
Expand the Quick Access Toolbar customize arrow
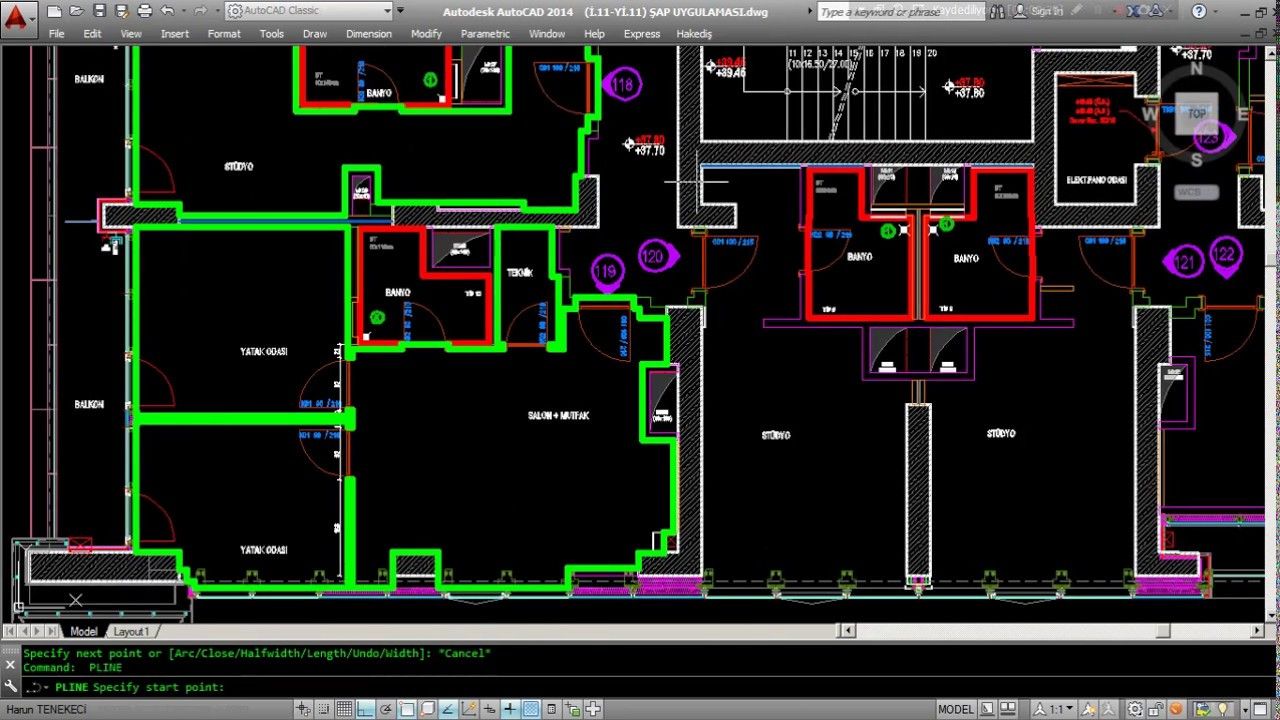point(401,11)
